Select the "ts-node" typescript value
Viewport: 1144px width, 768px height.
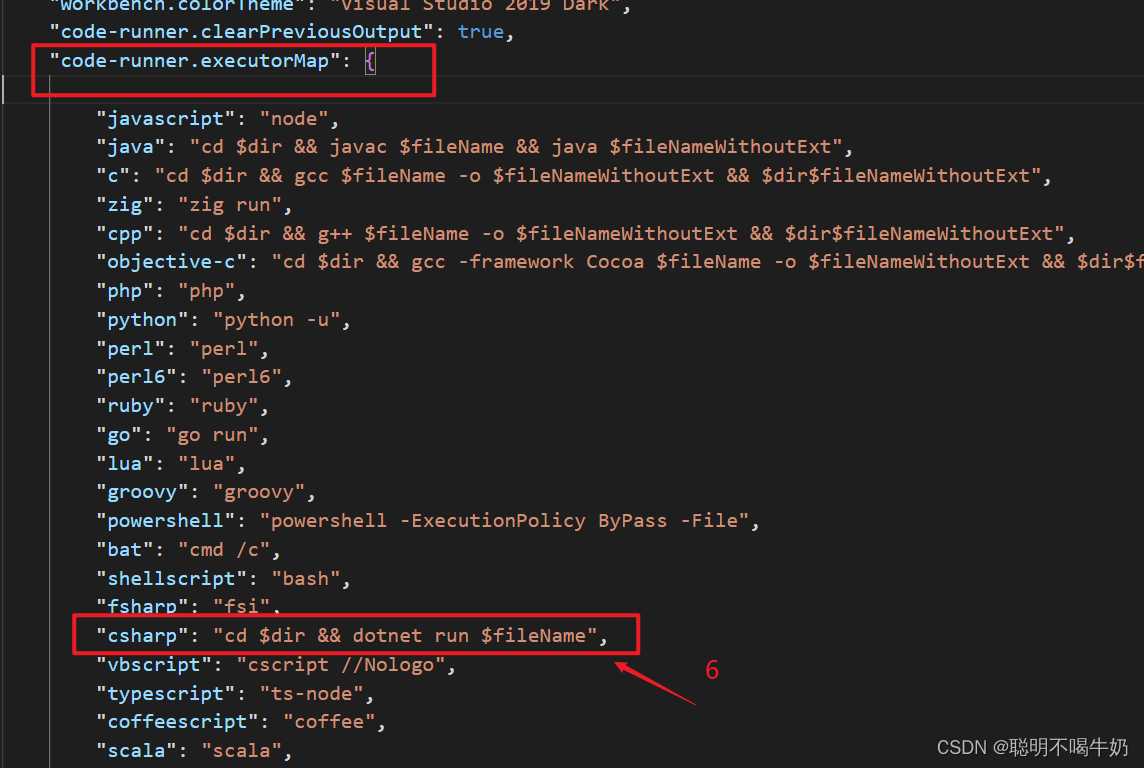[x=317, y=692]
